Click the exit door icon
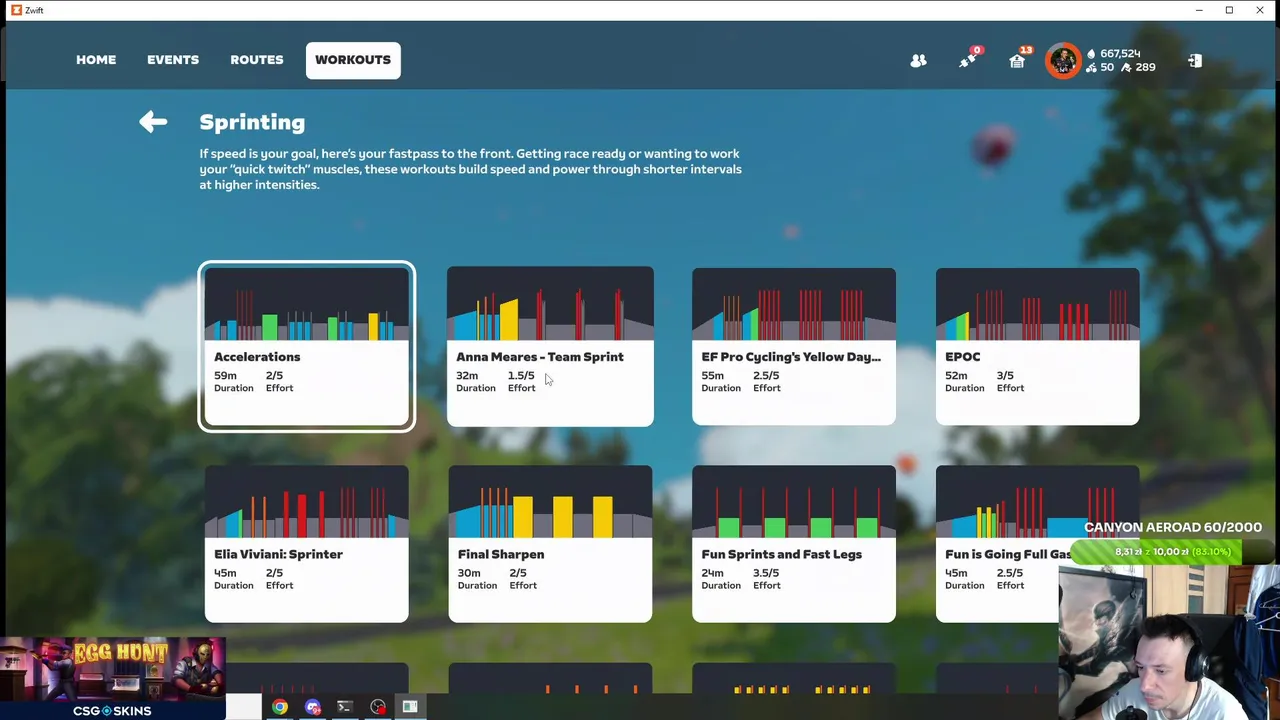 point(1194,61)
